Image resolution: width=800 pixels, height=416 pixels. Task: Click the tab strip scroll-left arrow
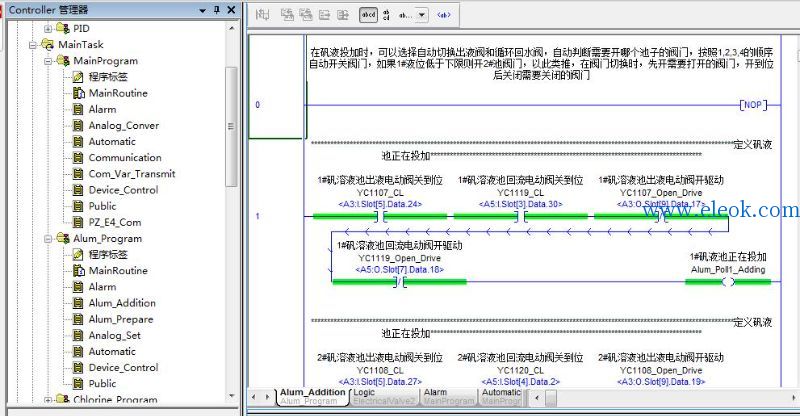click(254, 397)
